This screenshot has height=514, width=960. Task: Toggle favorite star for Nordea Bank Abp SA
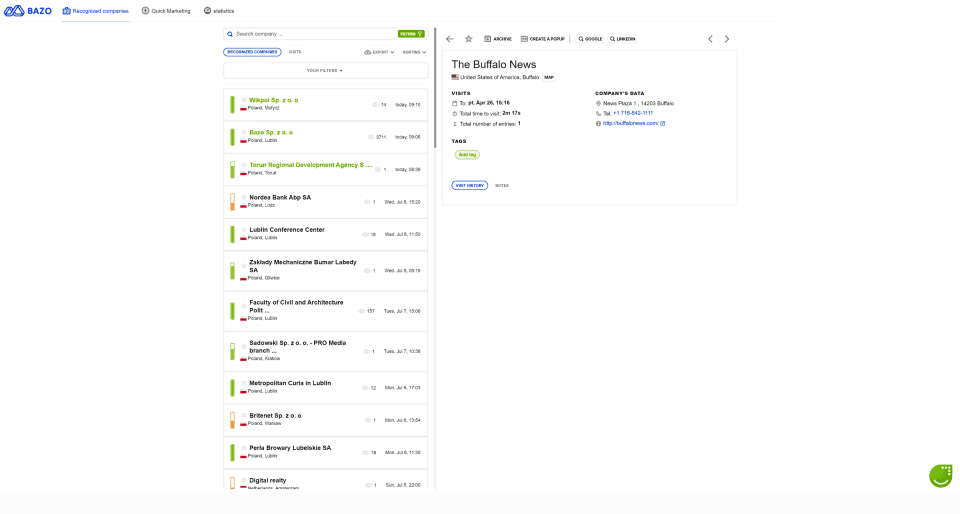click(x=243, y=197)
